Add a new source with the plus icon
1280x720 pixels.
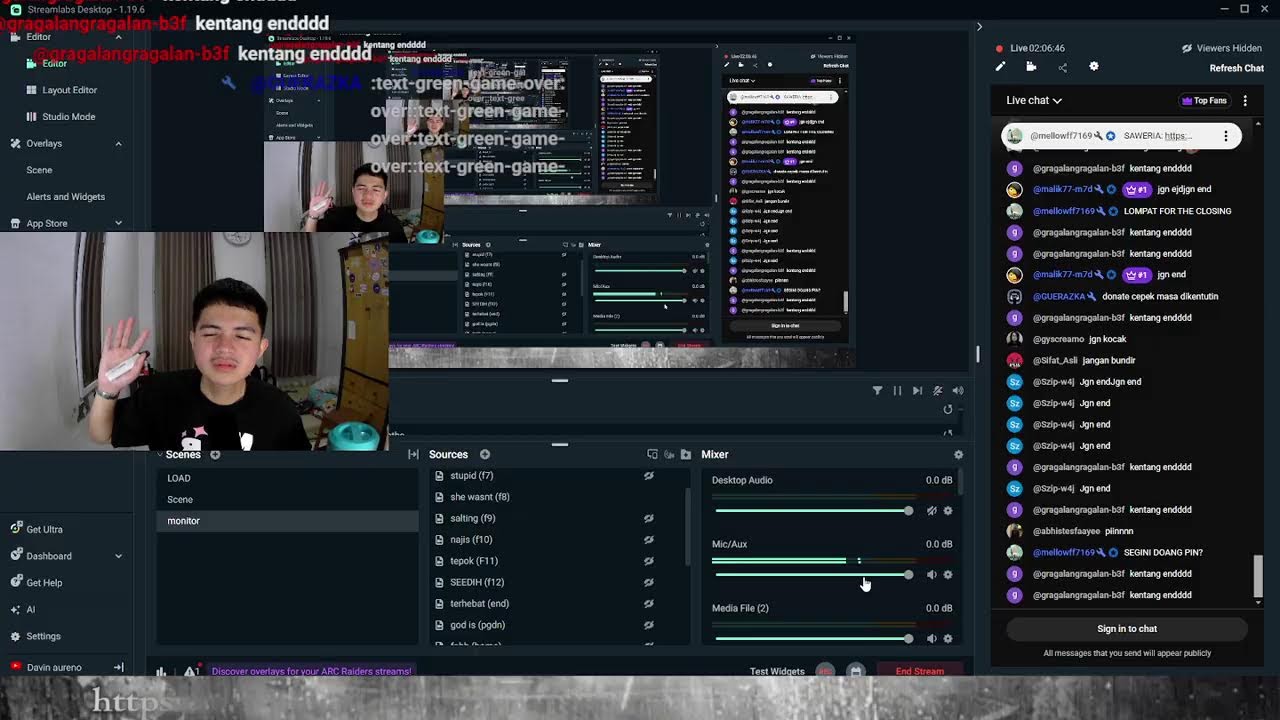click(485, 455)
